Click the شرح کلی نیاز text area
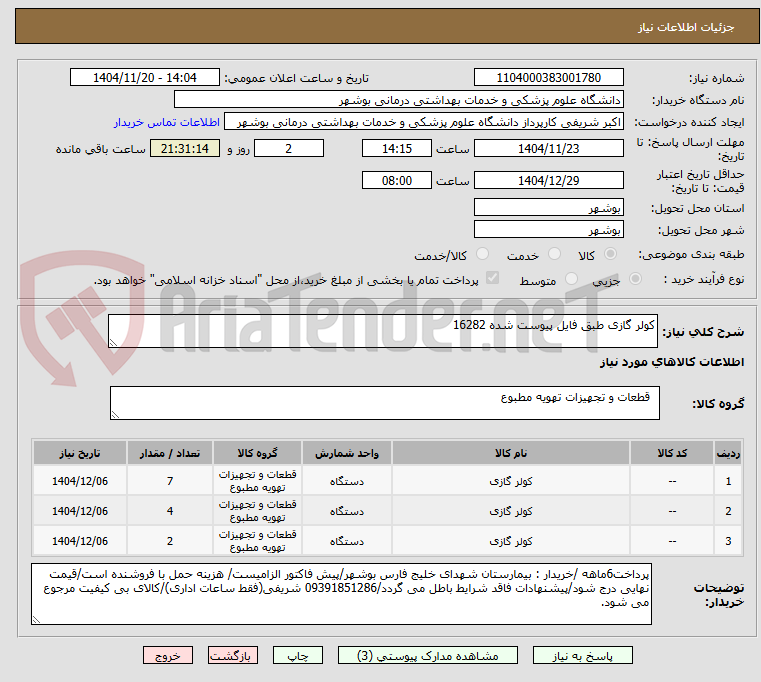Image resolution: width=761 pixels, height=682 pixels. coord(383,331)
